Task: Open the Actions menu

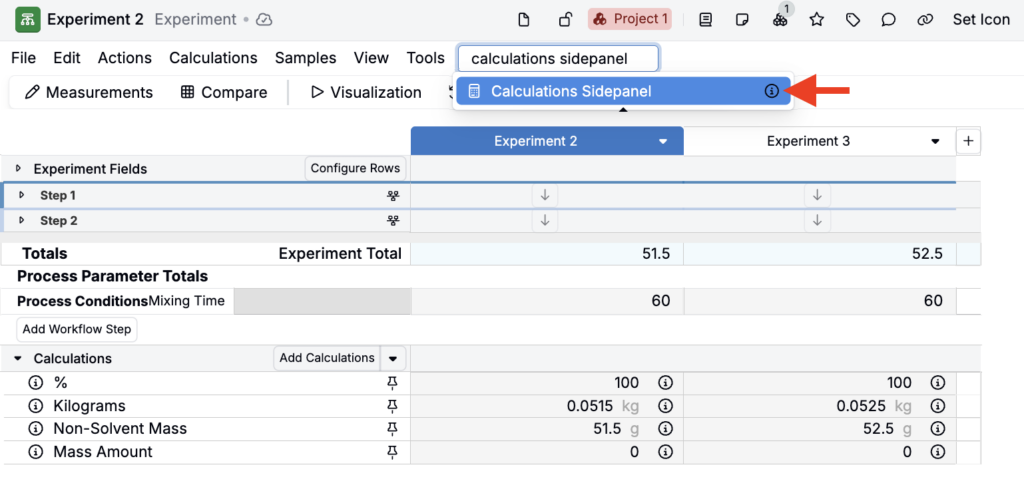Action: tap(125, 58)
